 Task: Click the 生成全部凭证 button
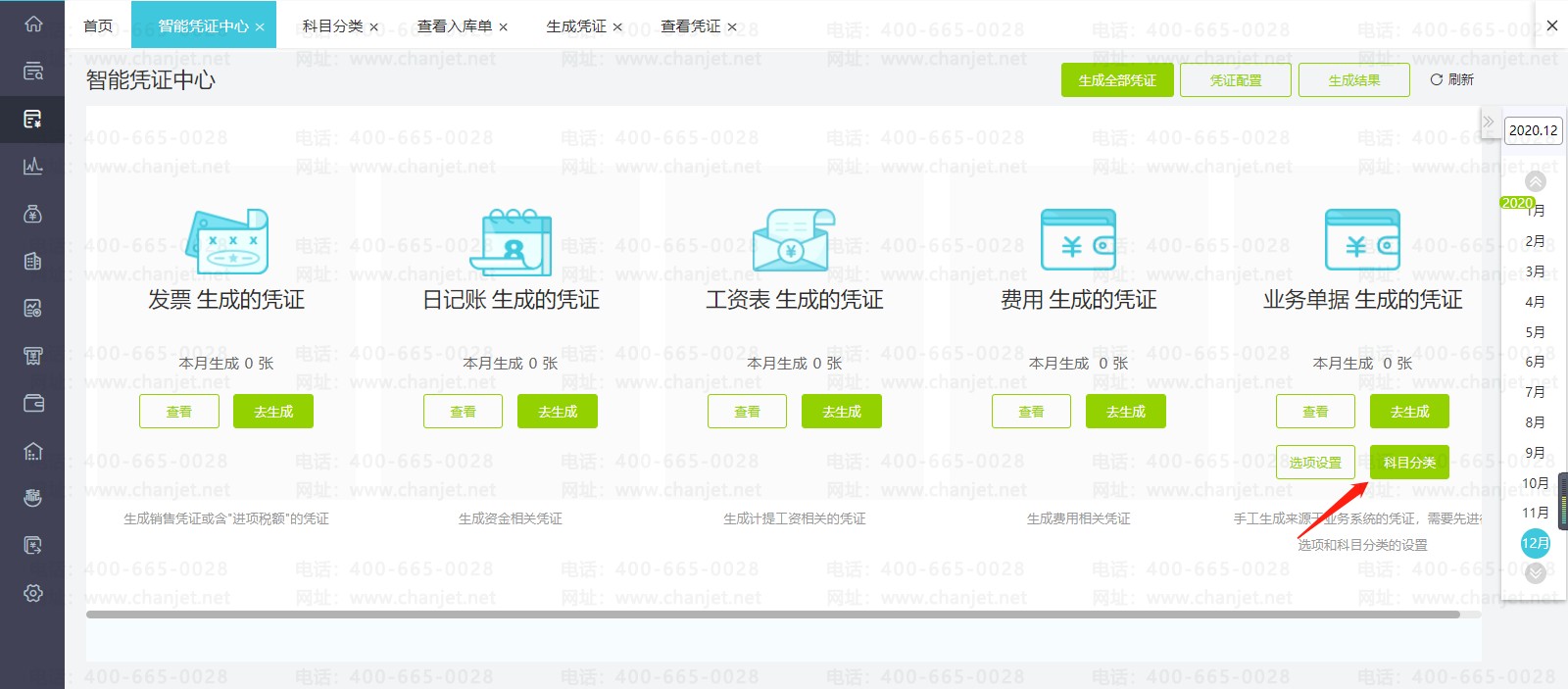[1117, 80]
